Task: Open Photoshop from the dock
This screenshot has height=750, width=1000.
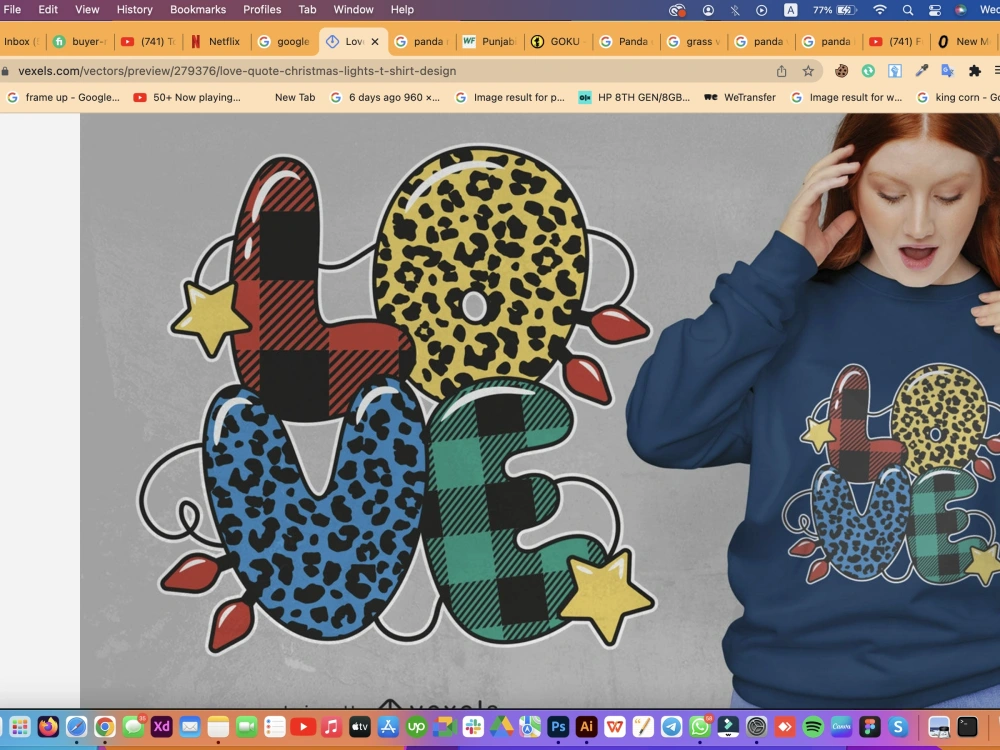Action: pos(558,726)
